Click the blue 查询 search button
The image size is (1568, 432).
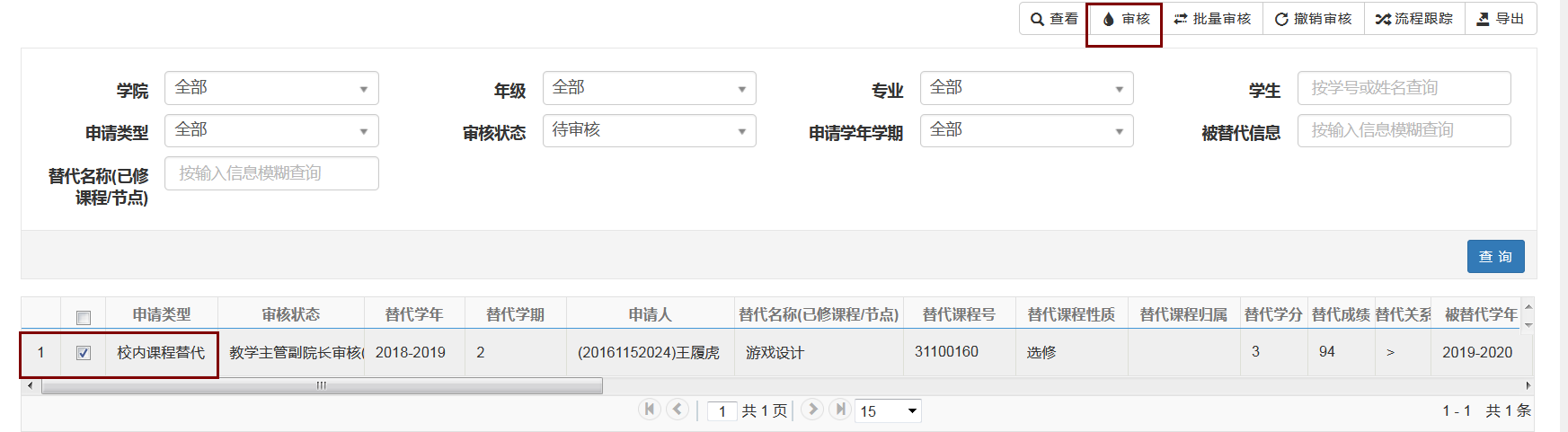click(x=1495, y=256)
